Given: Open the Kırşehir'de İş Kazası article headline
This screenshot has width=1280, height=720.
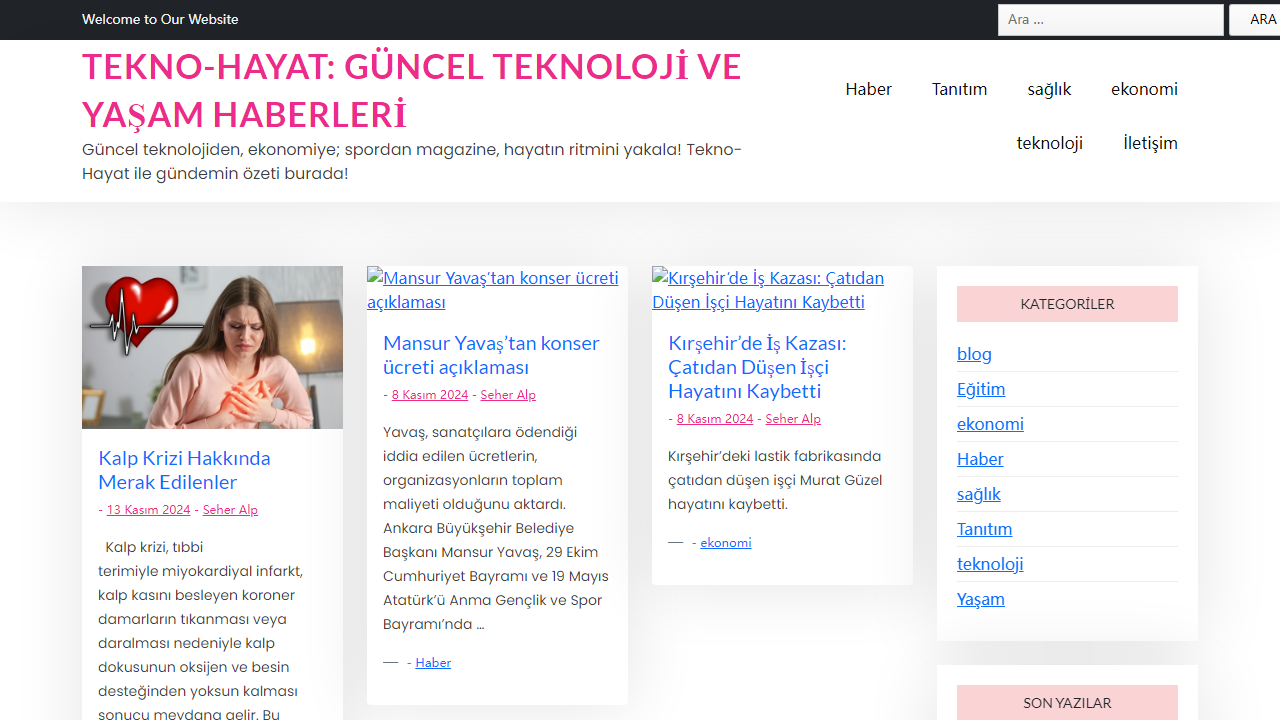Looking at the screenshot, I should [x=757, y=367].
